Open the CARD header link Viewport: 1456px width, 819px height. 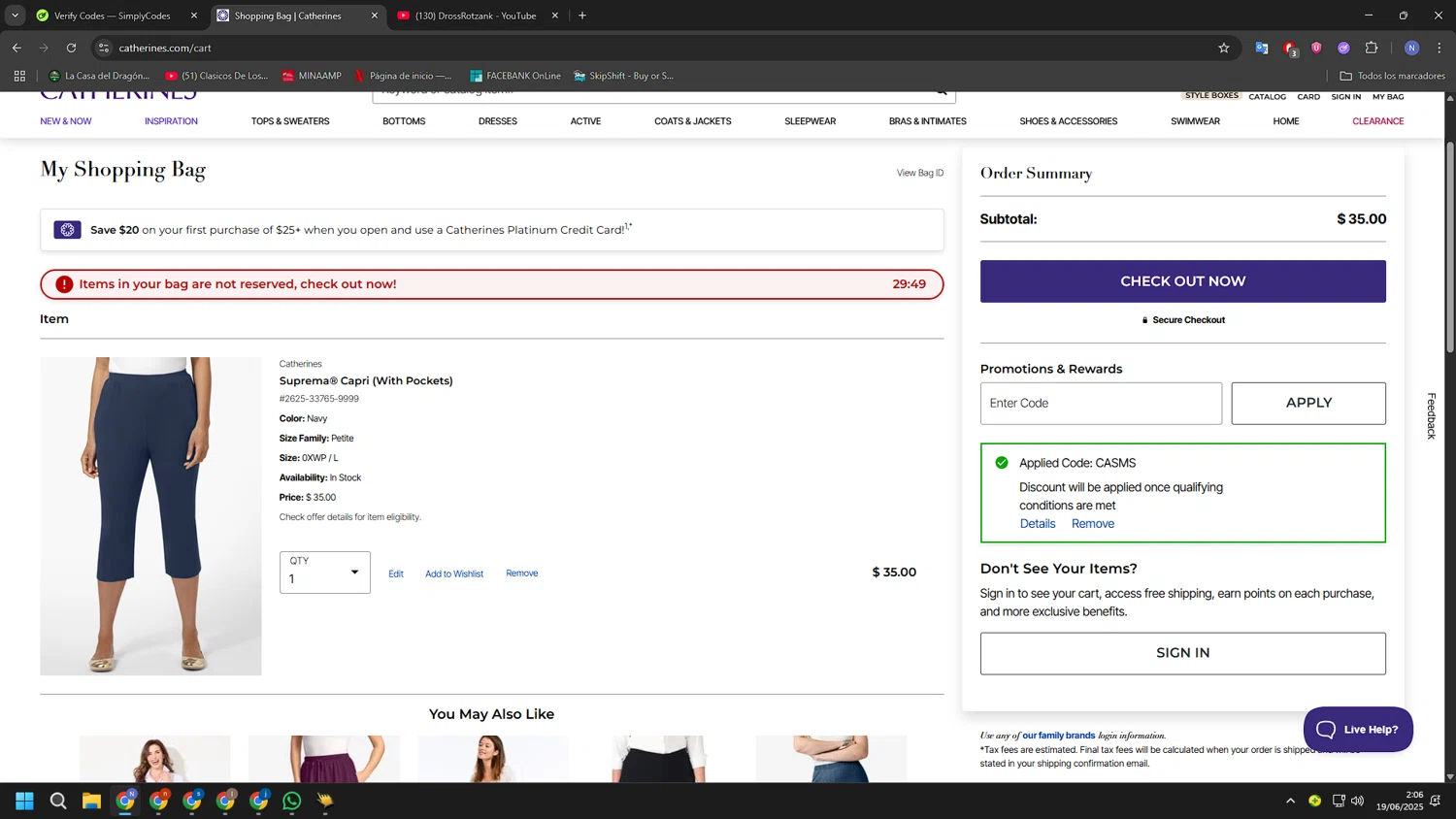click(1308, 97)
